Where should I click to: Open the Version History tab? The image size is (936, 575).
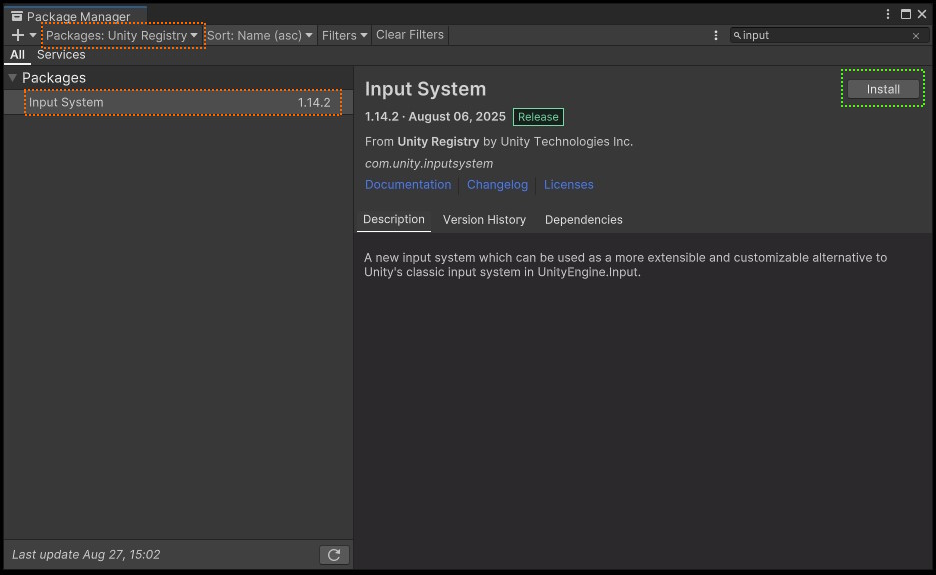coord(484,220)
